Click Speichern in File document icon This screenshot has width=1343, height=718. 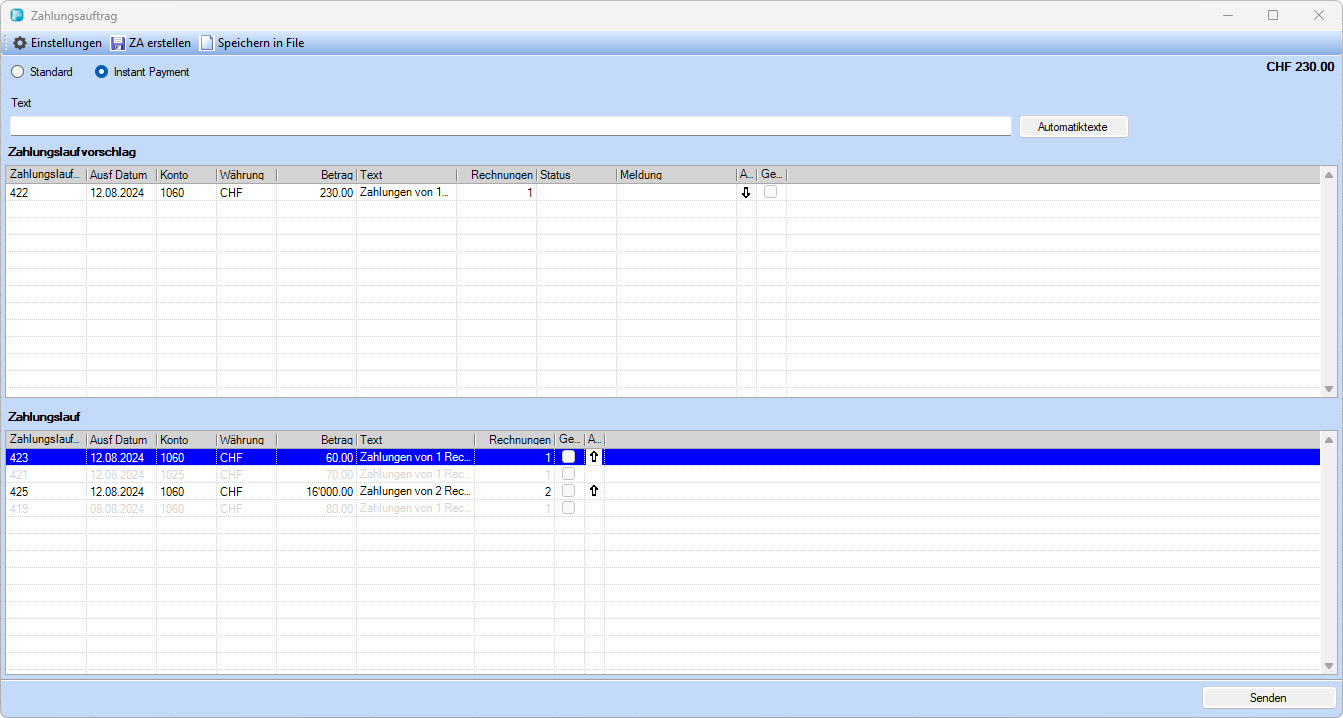pyautogui.click(x=207, y=43)
